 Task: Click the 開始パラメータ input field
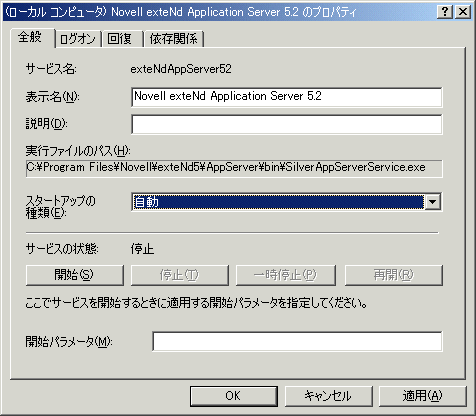[297, 341]
